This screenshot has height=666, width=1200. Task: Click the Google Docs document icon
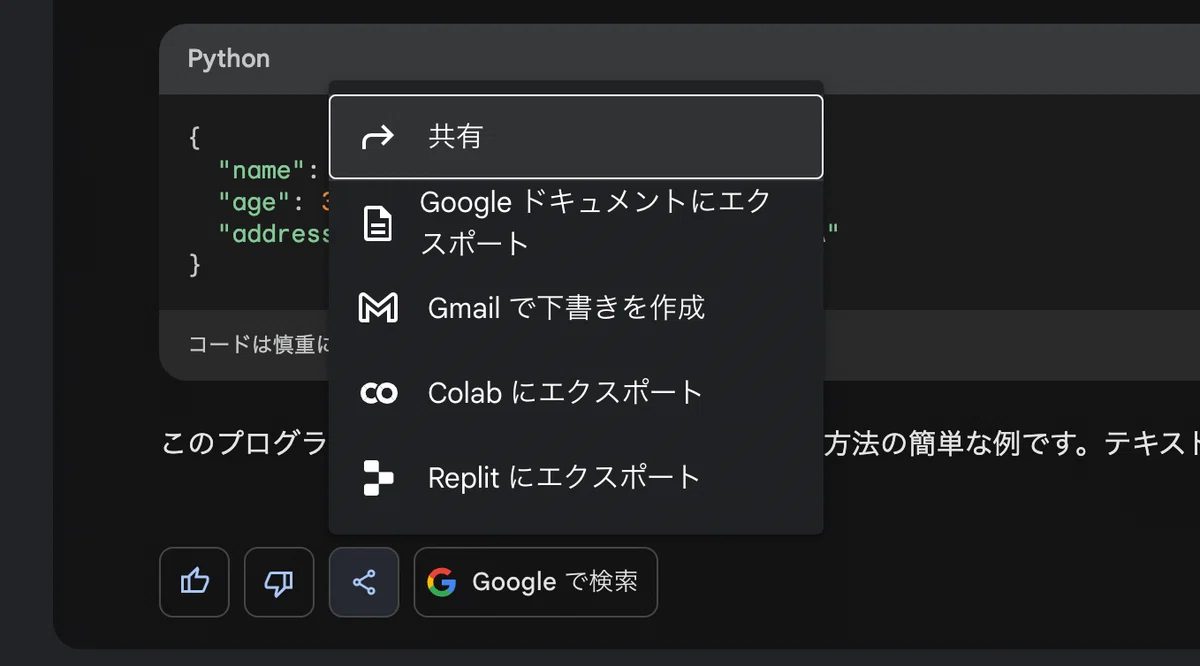[377, 224]
